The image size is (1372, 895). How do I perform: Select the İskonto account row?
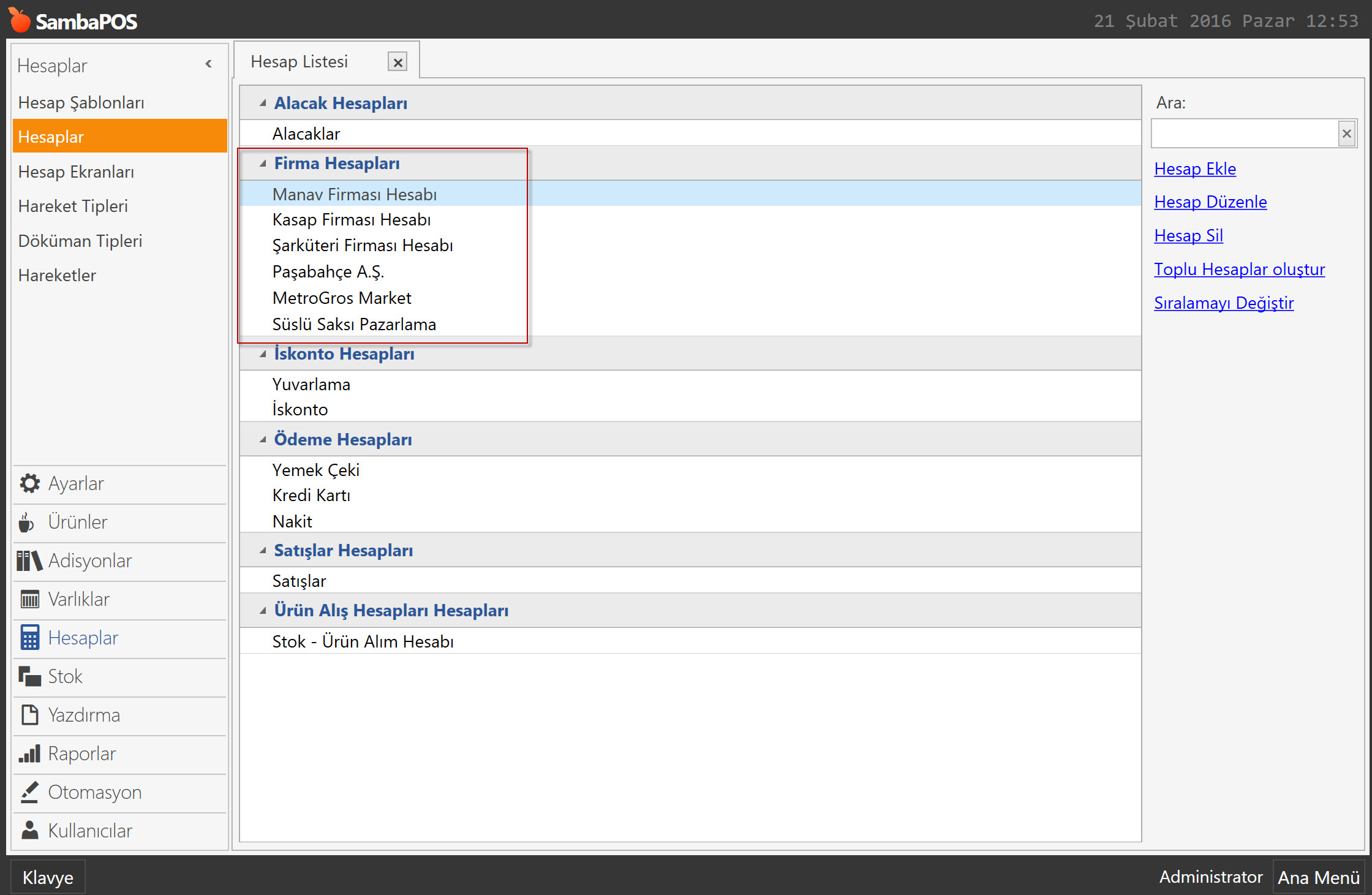tap(690, 409)
